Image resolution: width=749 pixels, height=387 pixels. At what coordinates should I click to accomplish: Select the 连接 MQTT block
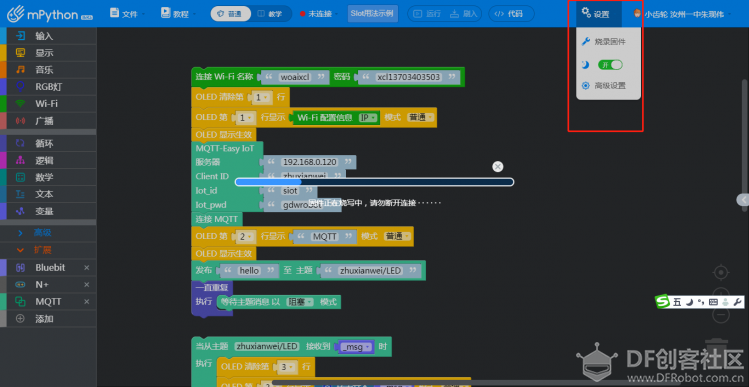click(217, 219)
